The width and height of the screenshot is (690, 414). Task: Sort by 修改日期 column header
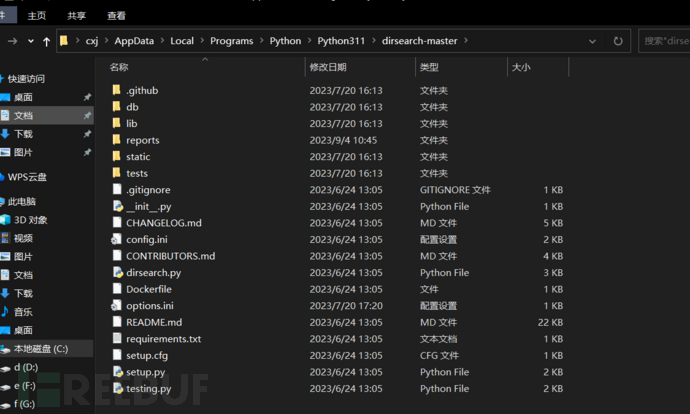coord(328,67)
